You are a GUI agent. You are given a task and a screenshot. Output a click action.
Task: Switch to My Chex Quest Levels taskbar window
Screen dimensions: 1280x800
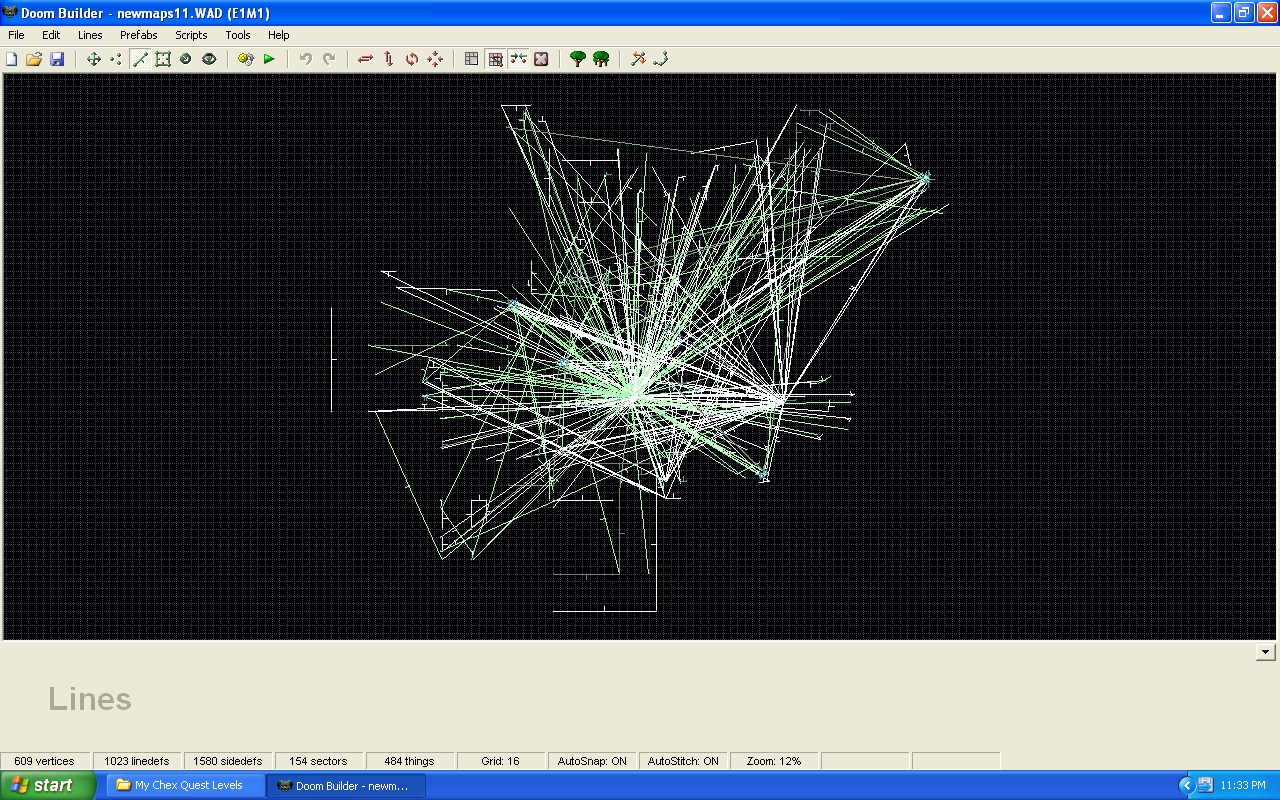pyautogui.click(x=186, y=785)
